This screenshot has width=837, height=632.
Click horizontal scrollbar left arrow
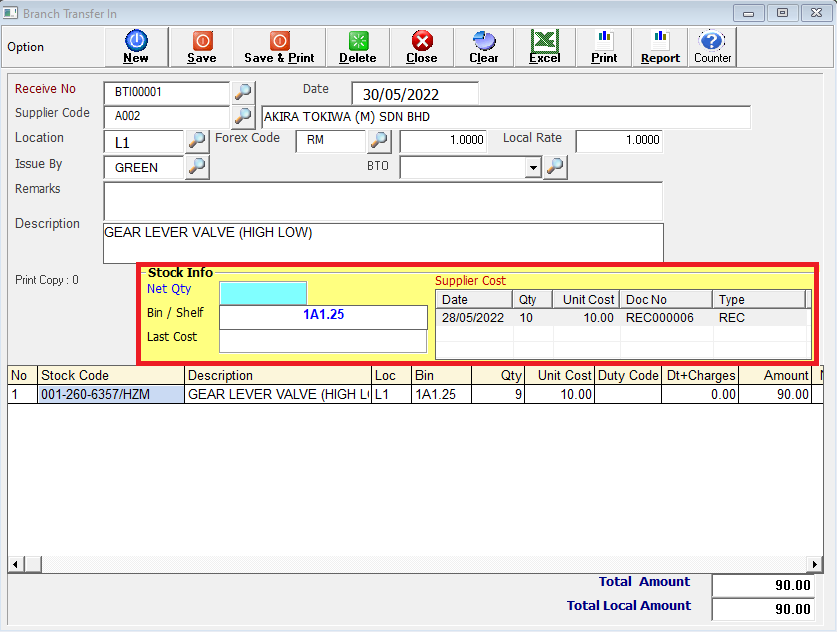(15, 564)
